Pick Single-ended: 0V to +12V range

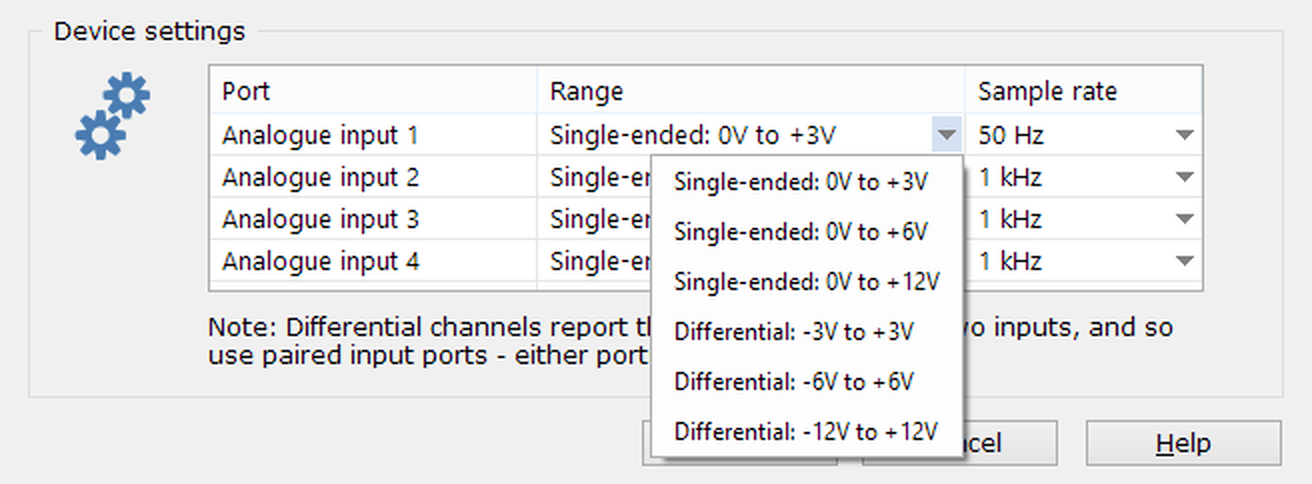pos(806,282)
